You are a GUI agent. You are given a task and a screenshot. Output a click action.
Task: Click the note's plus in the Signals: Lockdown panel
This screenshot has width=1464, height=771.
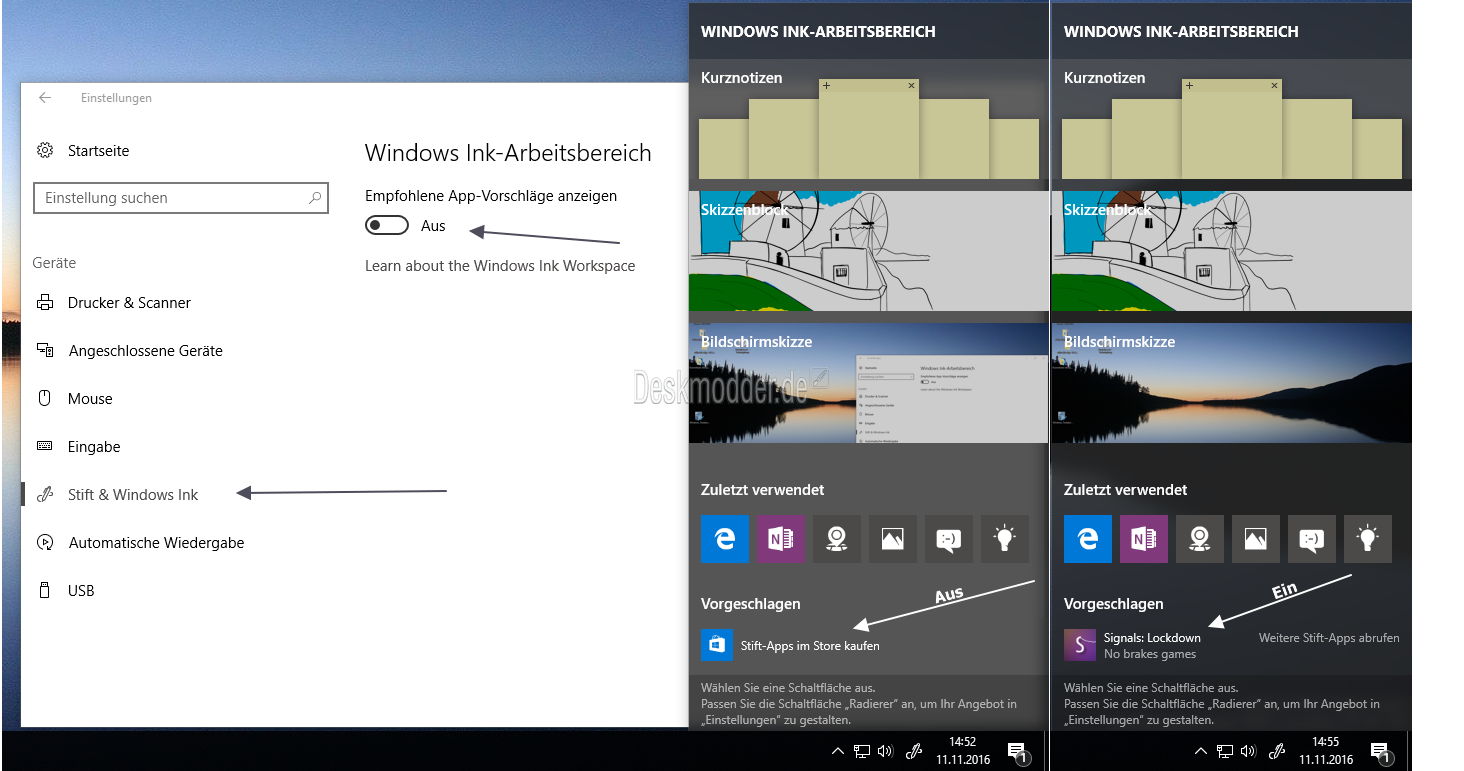[1190, 86]
